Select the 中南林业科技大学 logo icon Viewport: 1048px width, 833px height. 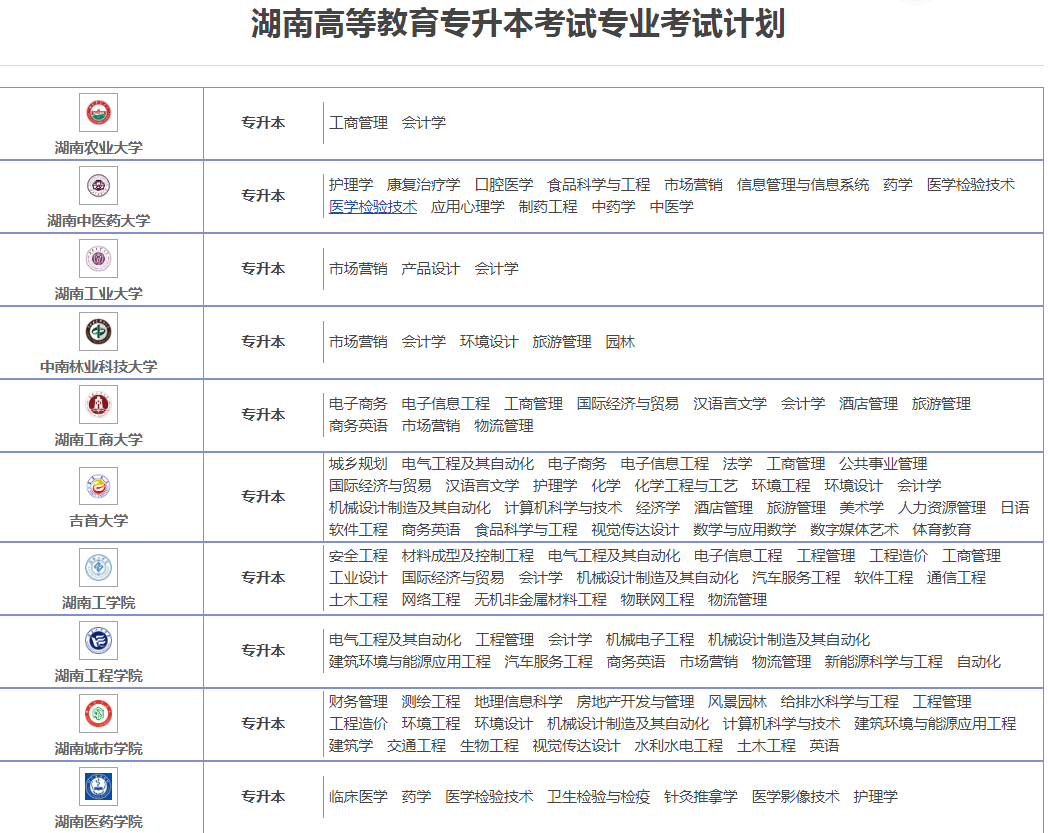tap(98, 332)
